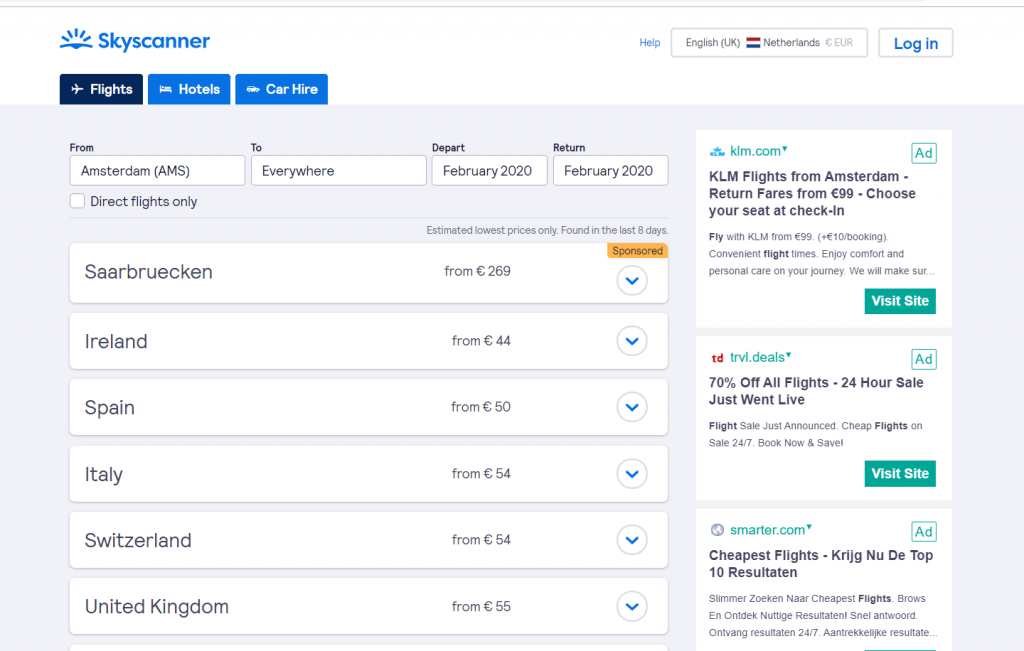The width and height of the screenshot is (1024, 651).
Task: Select the Switzerland destination name
Action: point(138,540)
